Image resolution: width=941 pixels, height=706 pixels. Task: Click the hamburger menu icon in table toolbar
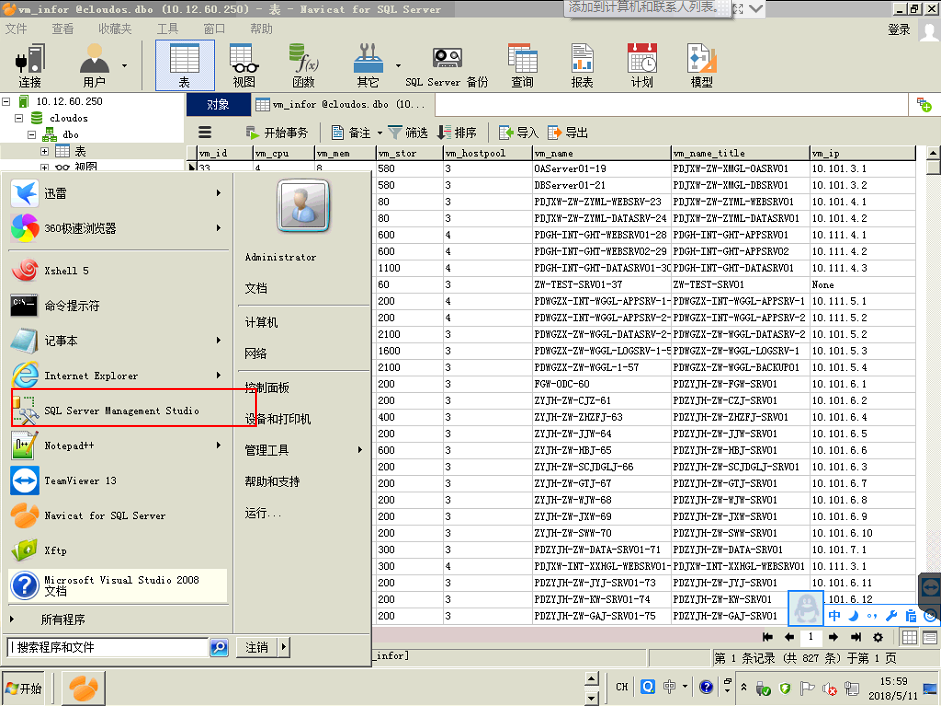coord(205,132)
